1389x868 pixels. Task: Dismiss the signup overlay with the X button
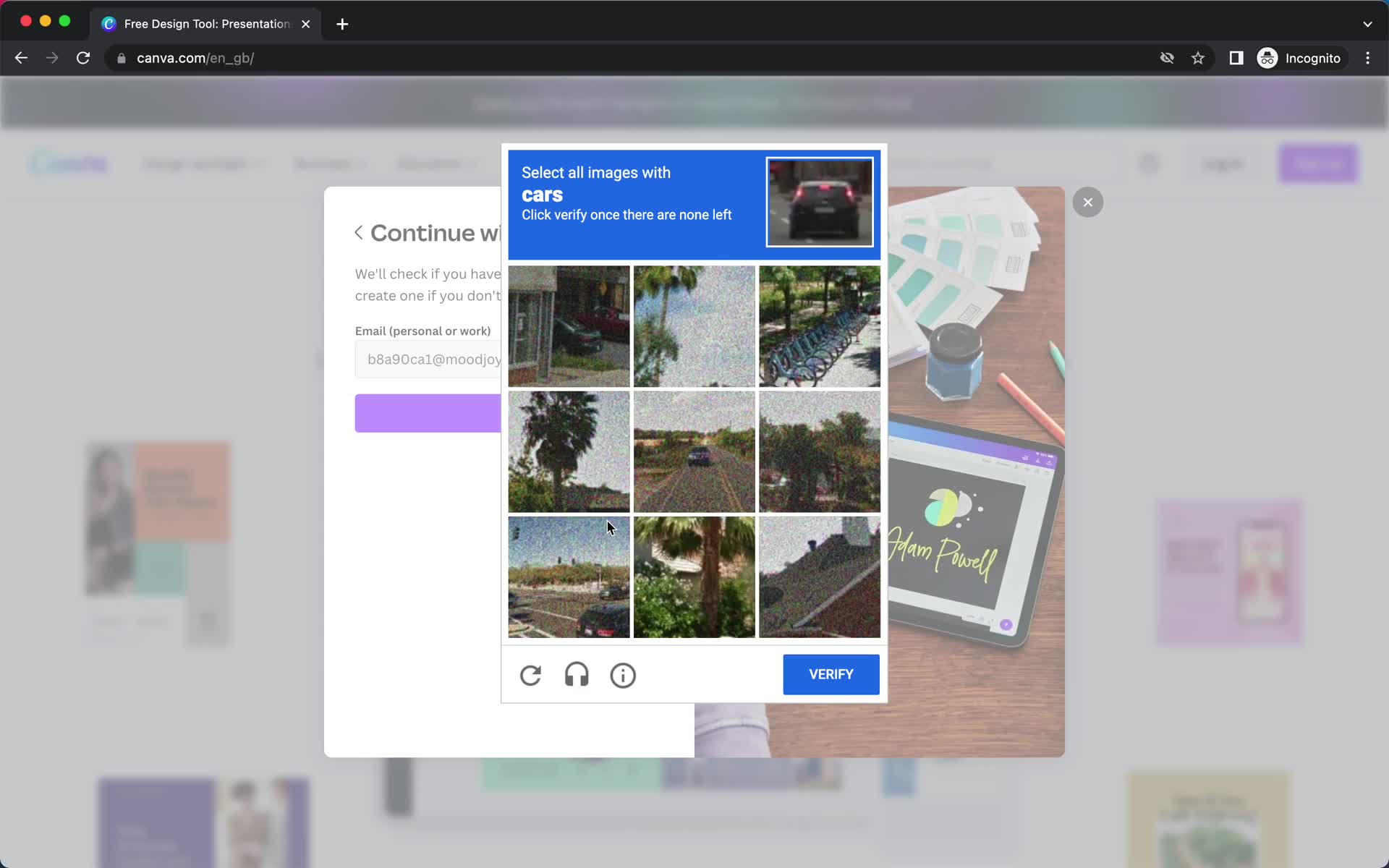tap(1087, 202)
